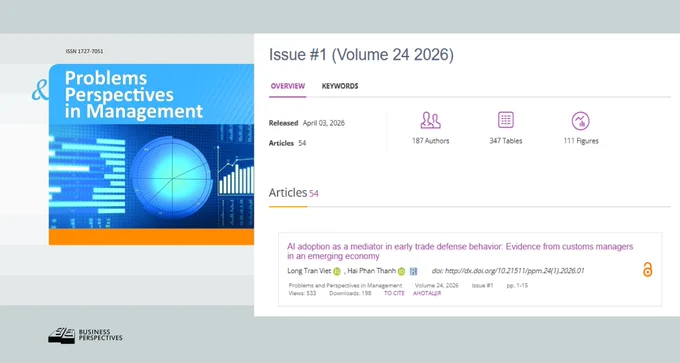Click the Tables grid icon
The height and width of the screenshot is (363, 680).
(506, 120)
